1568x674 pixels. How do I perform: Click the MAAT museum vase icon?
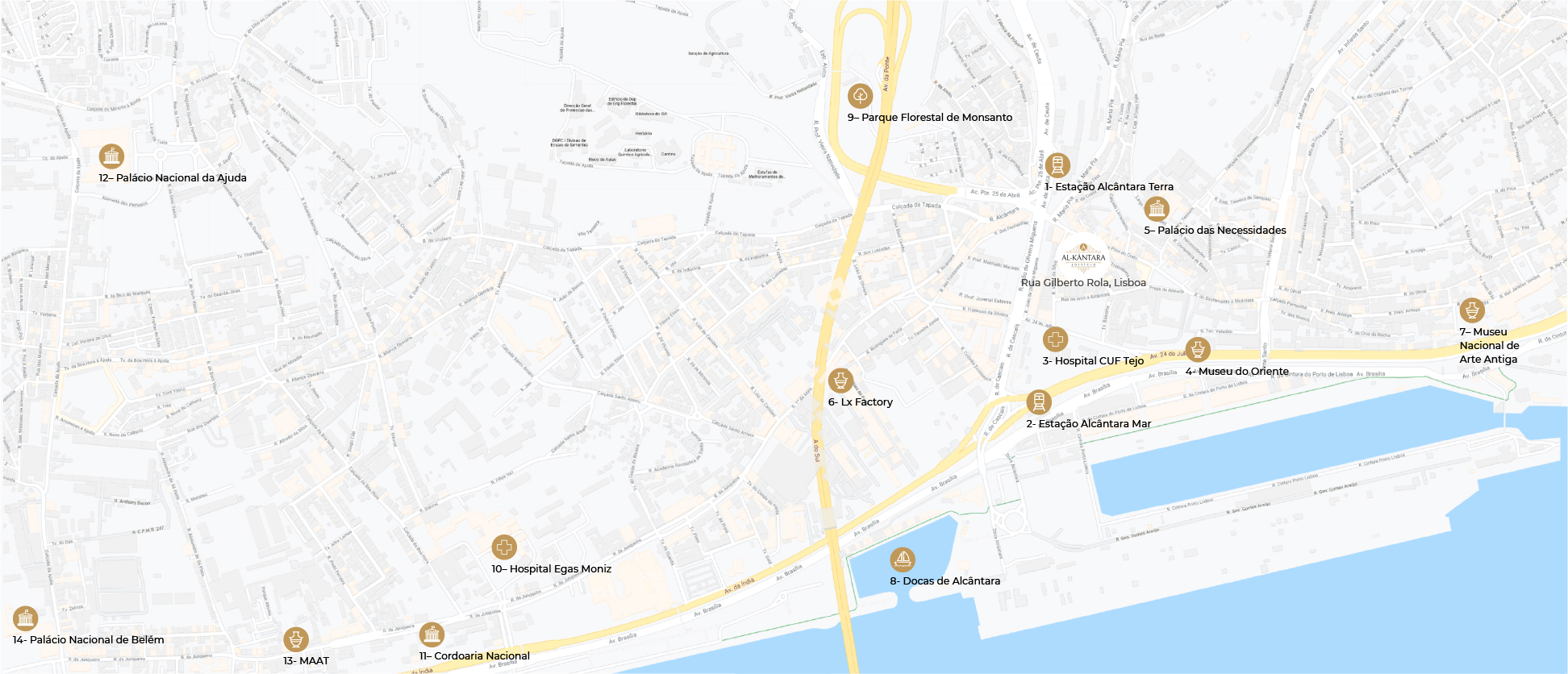click(x=296, y=639)
